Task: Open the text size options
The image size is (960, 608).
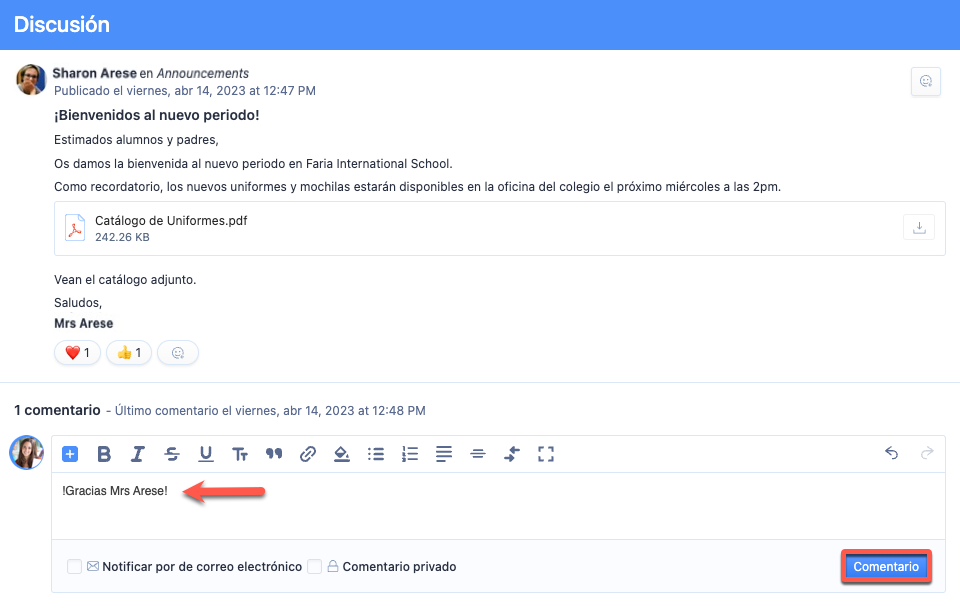Action: click(x=240, y=454)
